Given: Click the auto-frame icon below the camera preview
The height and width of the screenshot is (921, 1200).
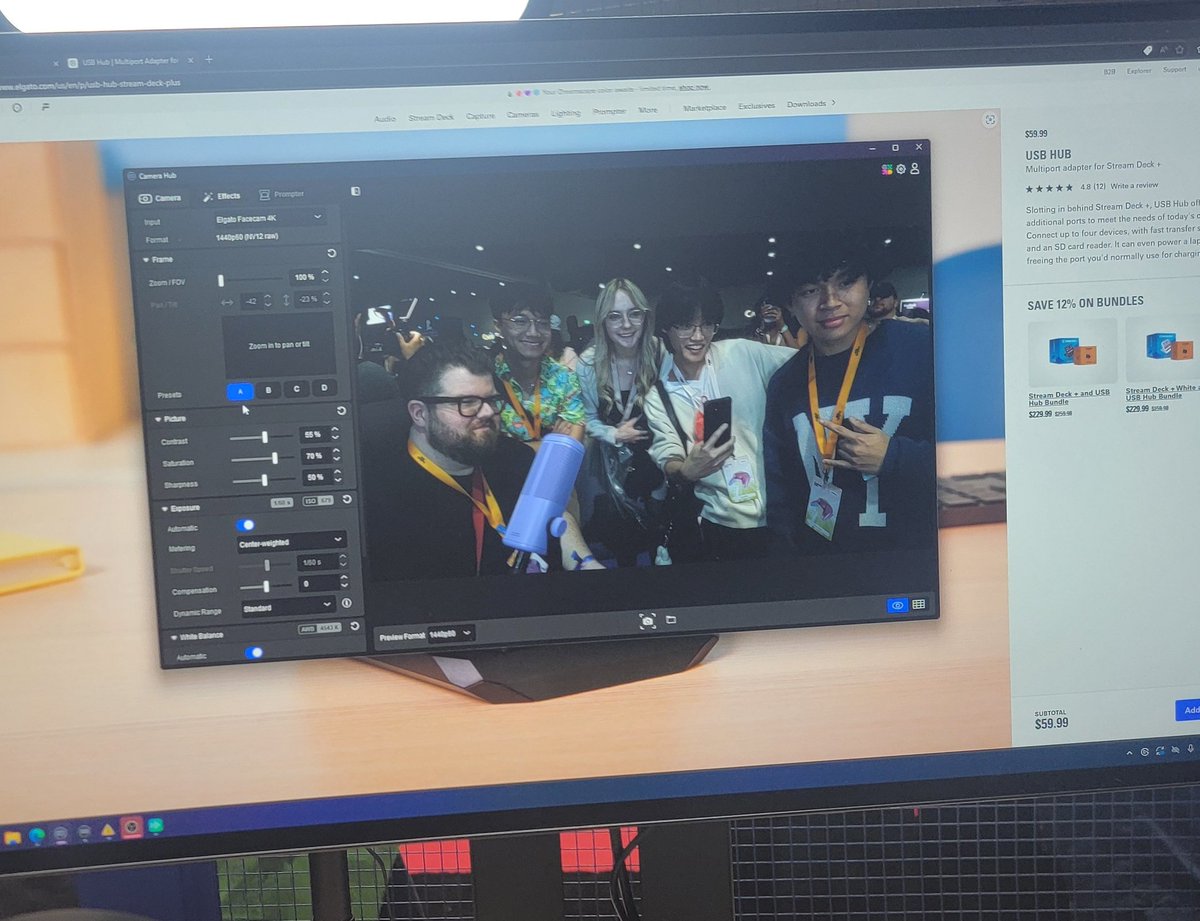Looking at the screenshot, I should pos(650,620).
